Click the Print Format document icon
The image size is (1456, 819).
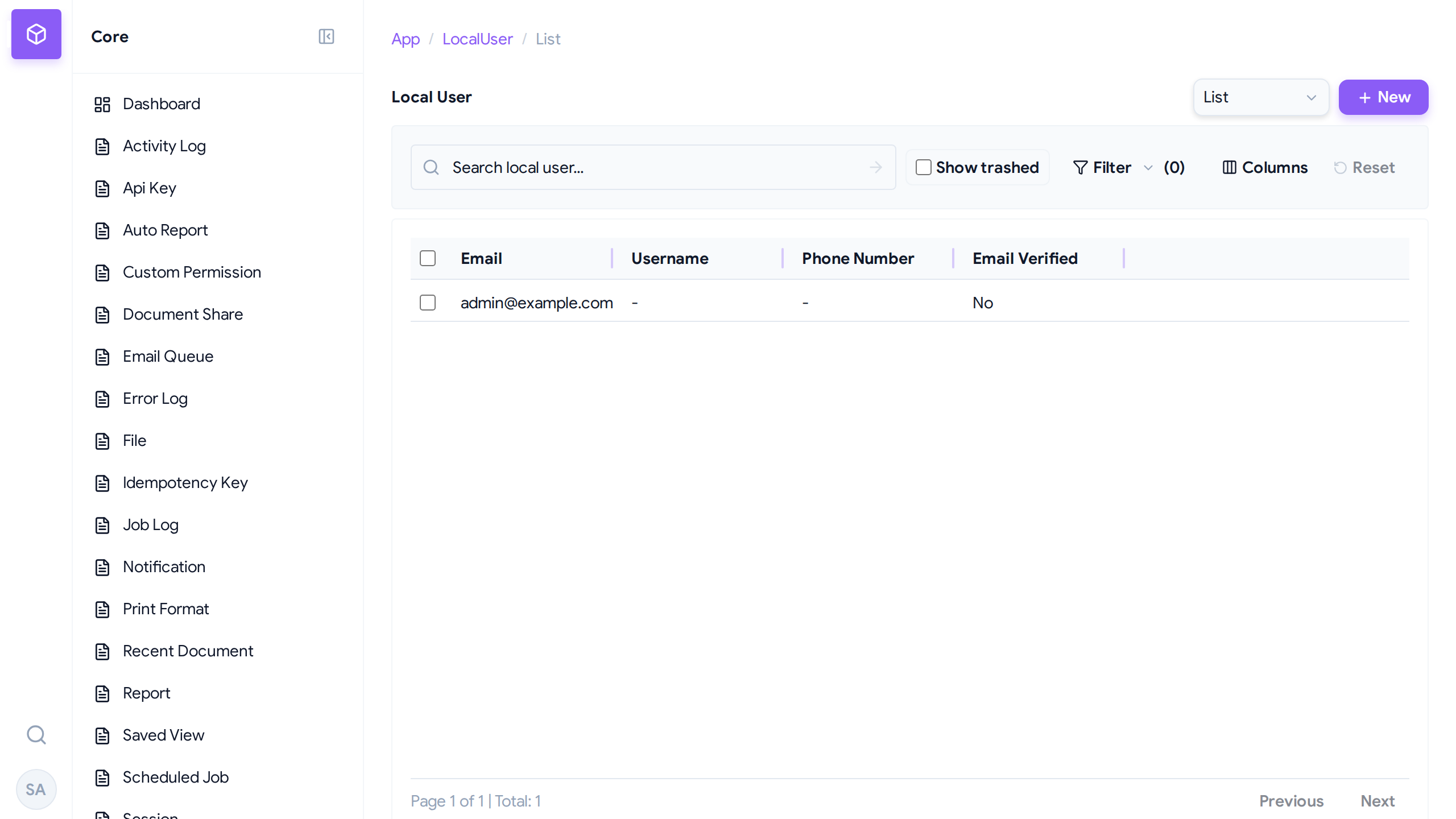pos(102,609)
